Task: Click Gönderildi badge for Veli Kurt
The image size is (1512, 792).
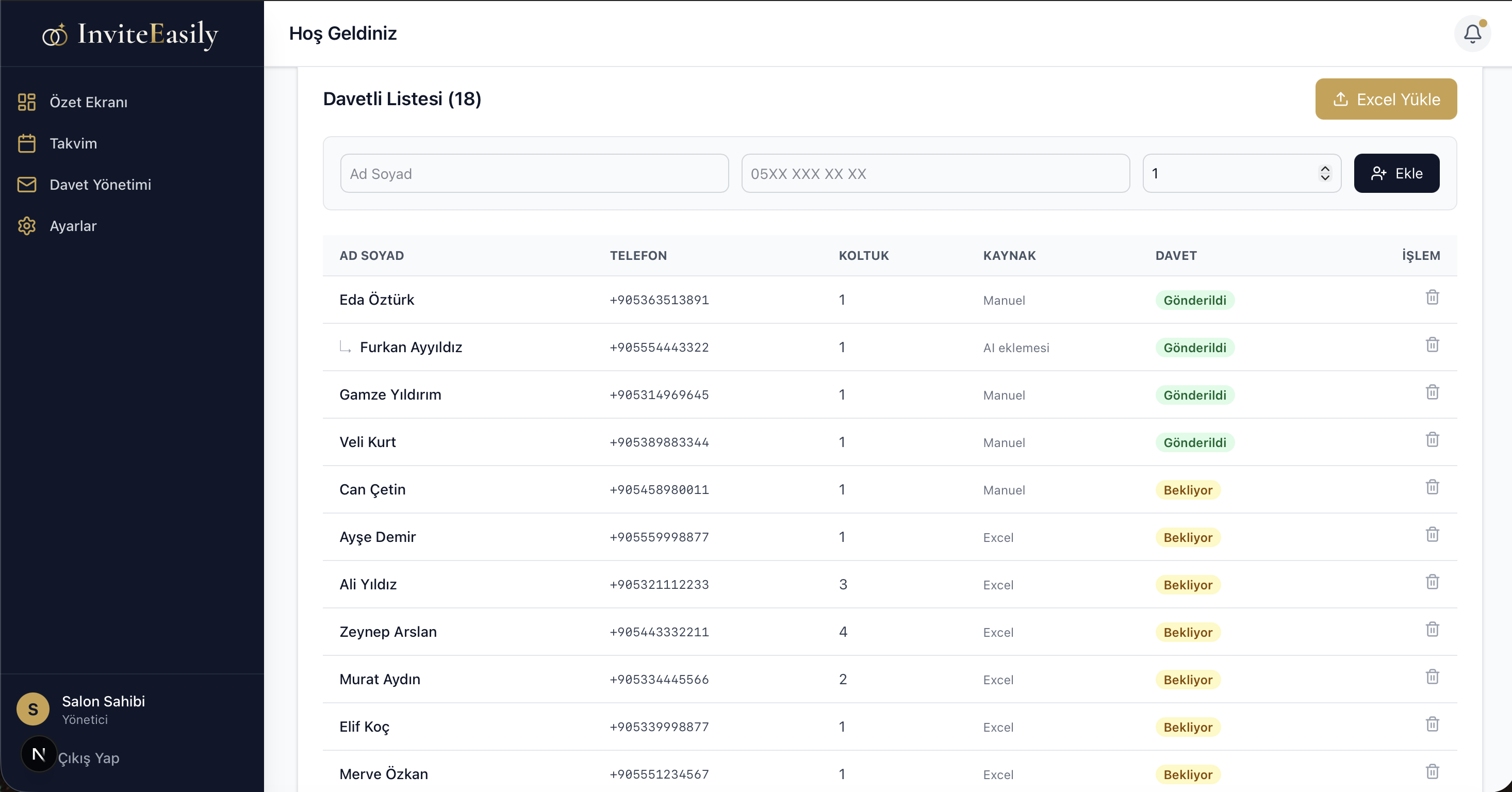Action: pyautogui.click(x=1194, y=443)
